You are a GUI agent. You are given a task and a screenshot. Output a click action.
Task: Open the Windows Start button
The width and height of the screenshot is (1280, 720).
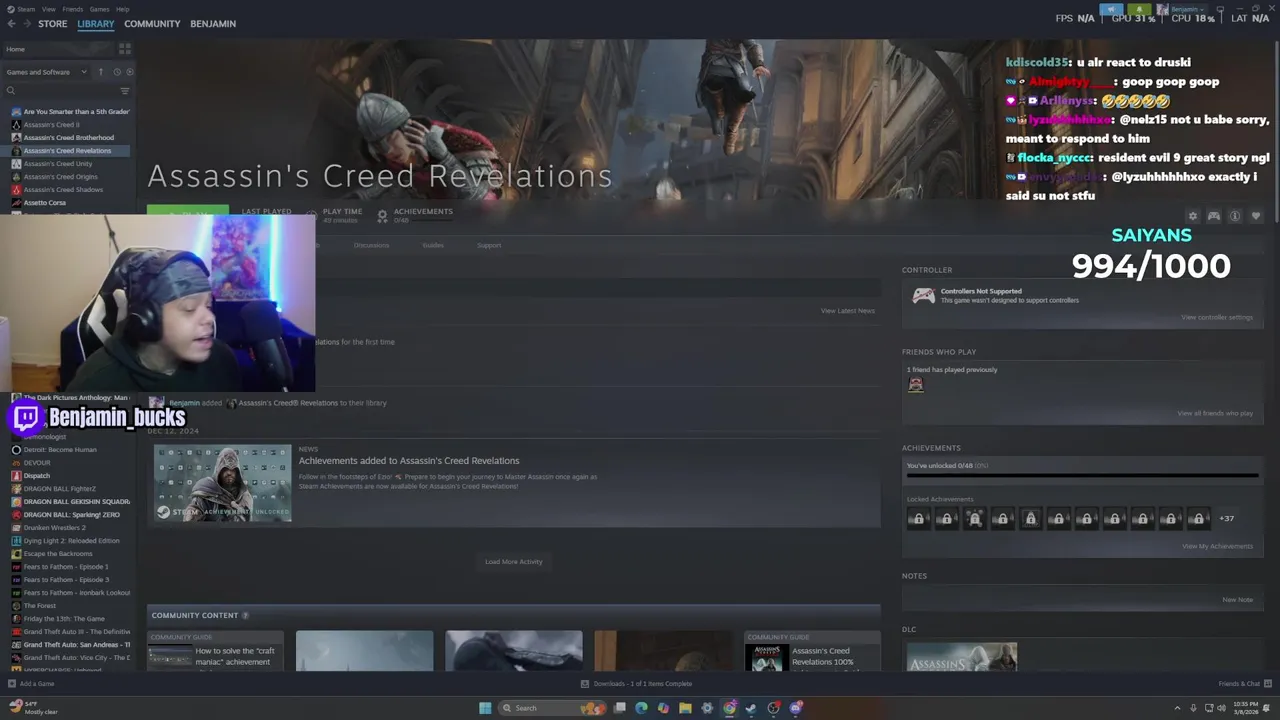(485, 708)
